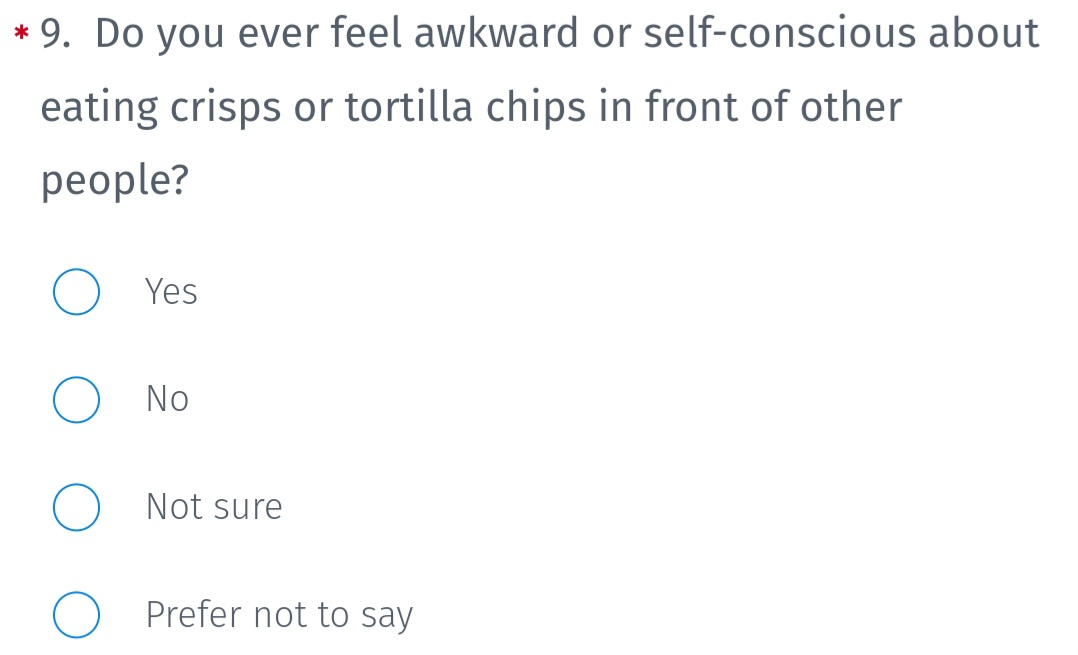Choose the Not sure radio circle

point(76,507)
